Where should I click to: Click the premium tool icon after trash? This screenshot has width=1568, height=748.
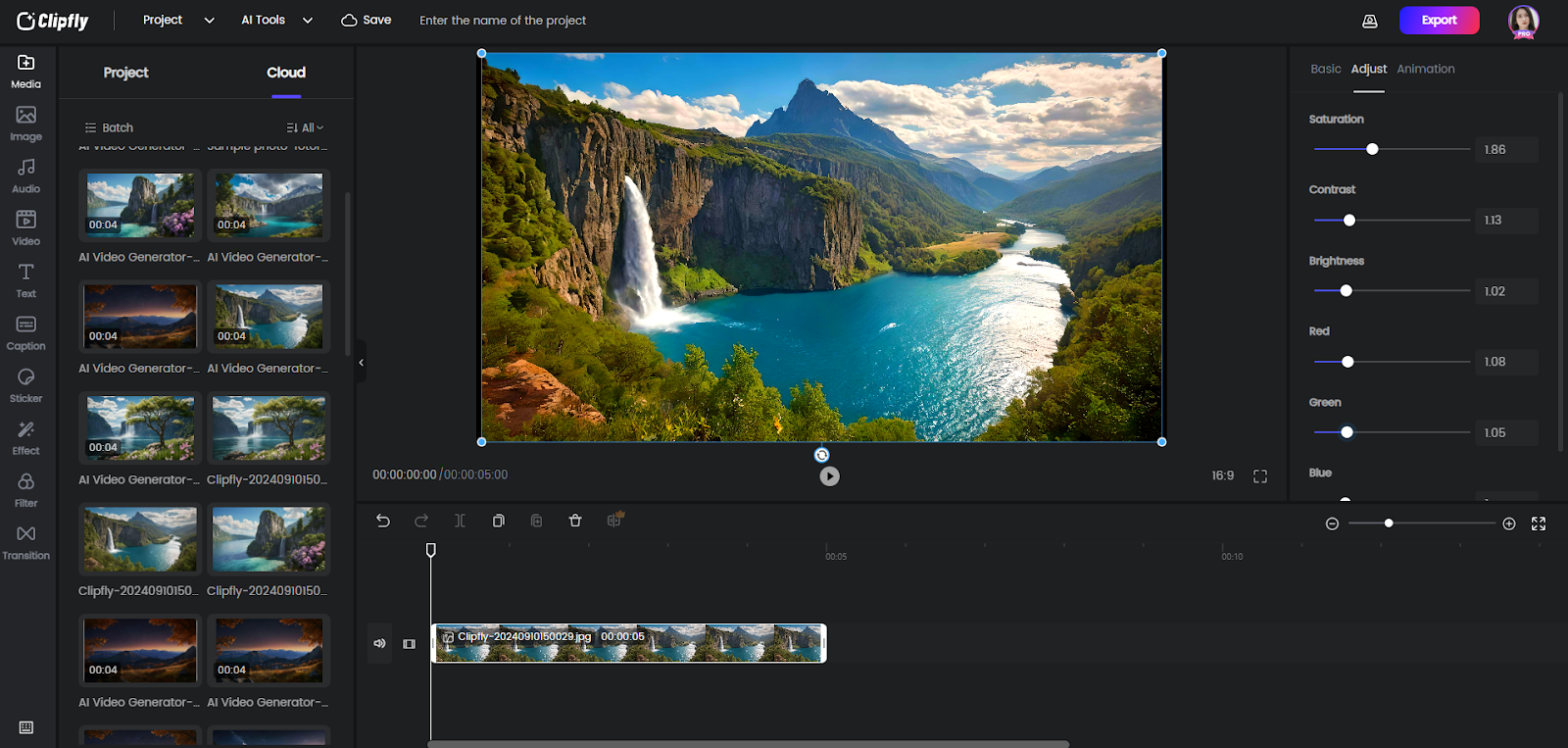click(x=614, y=520)
